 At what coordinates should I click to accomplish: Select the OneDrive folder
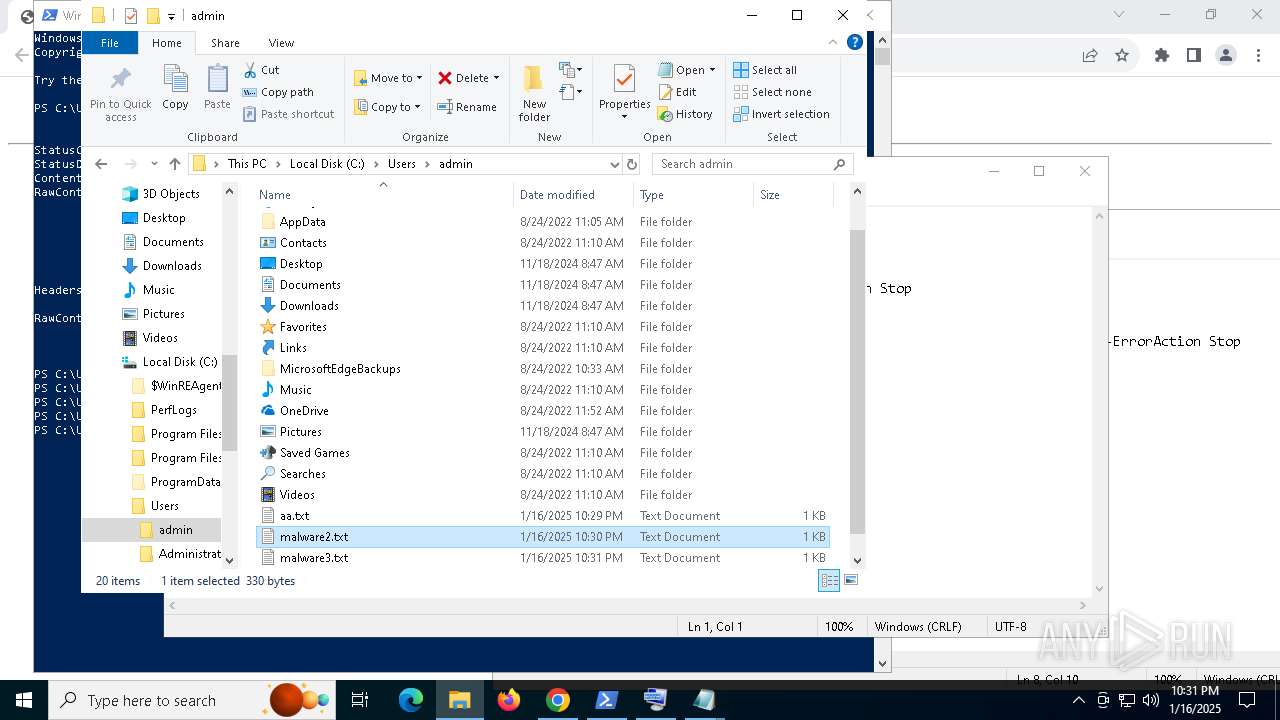(x=543, y=411)
